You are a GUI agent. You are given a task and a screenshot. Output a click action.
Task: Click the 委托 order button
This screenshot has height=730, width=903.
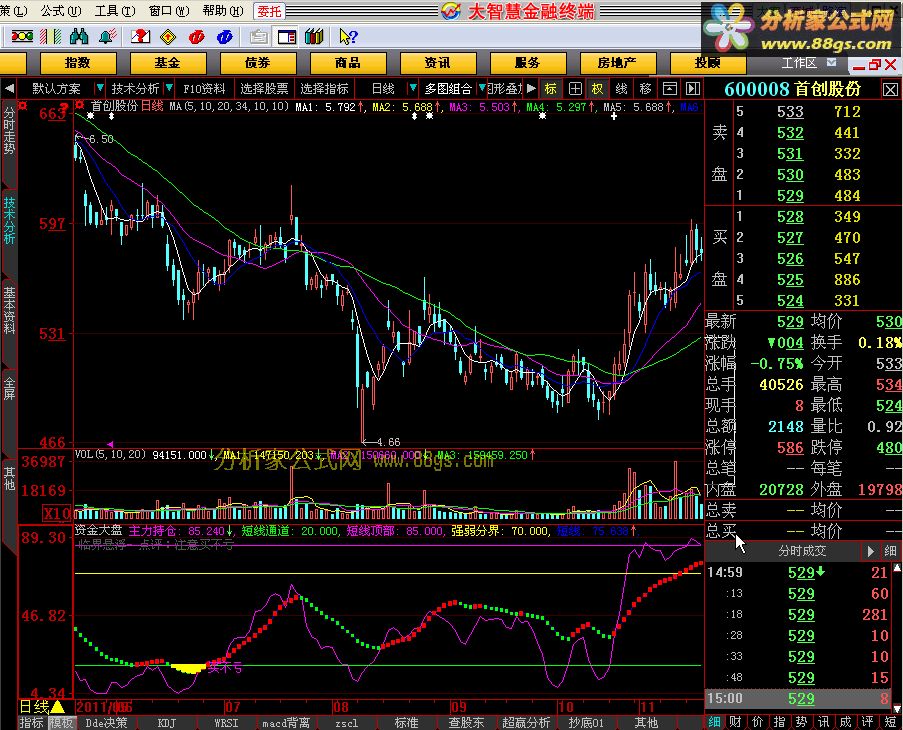(x=269, y=11)
